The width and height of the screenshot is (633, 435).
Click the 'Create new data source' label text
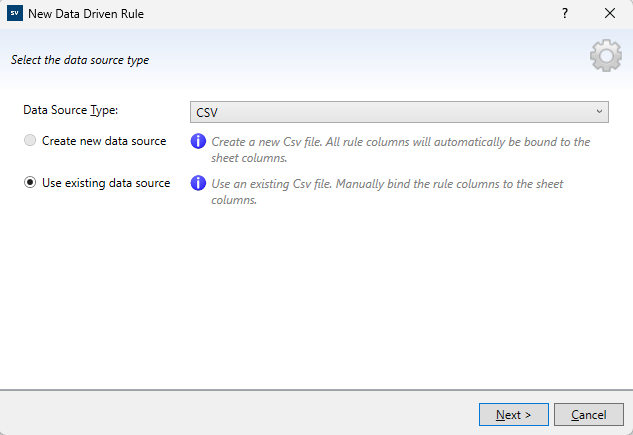104,141
